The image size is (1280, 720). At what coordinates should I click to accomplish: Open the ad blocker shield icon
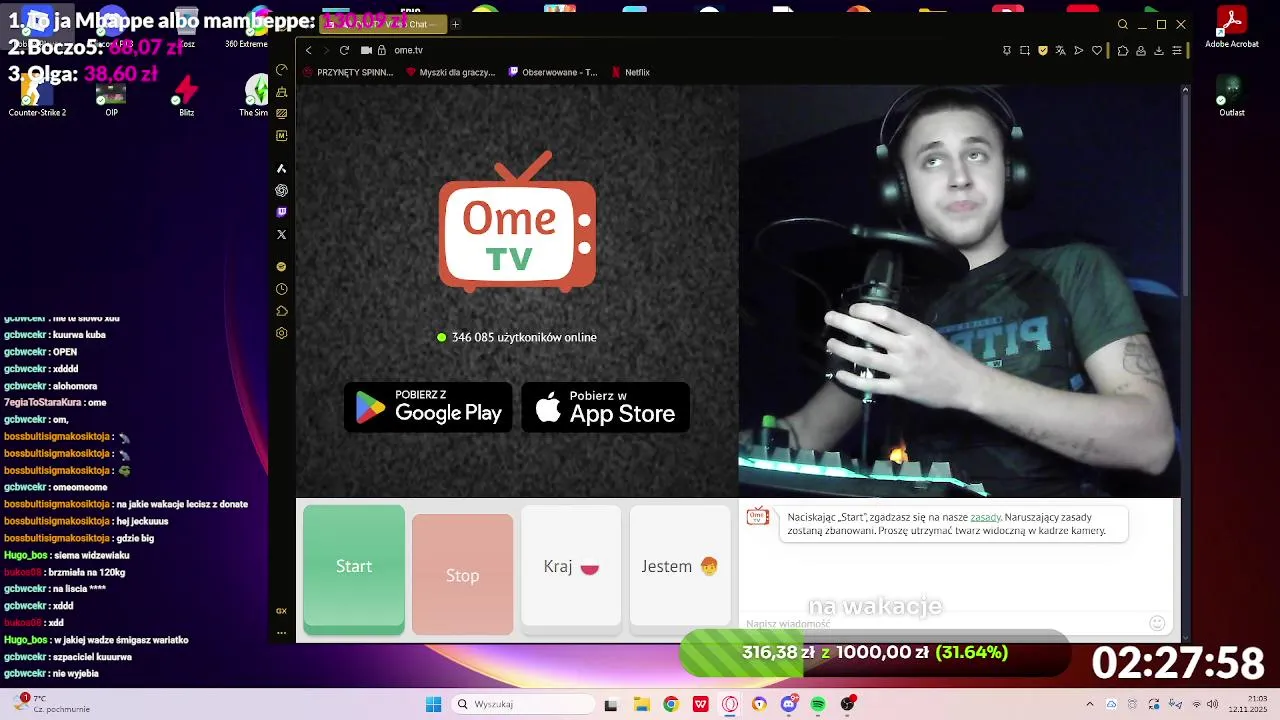(x=1043, y=50)
